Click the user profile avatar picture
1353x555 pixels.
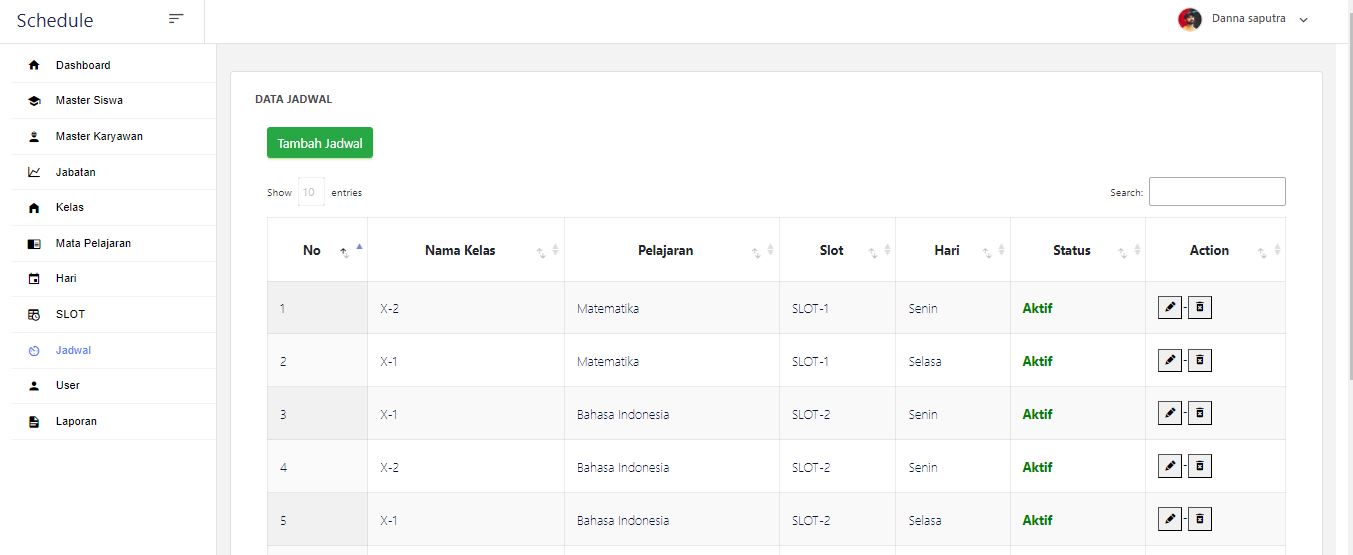[1189, 20]
